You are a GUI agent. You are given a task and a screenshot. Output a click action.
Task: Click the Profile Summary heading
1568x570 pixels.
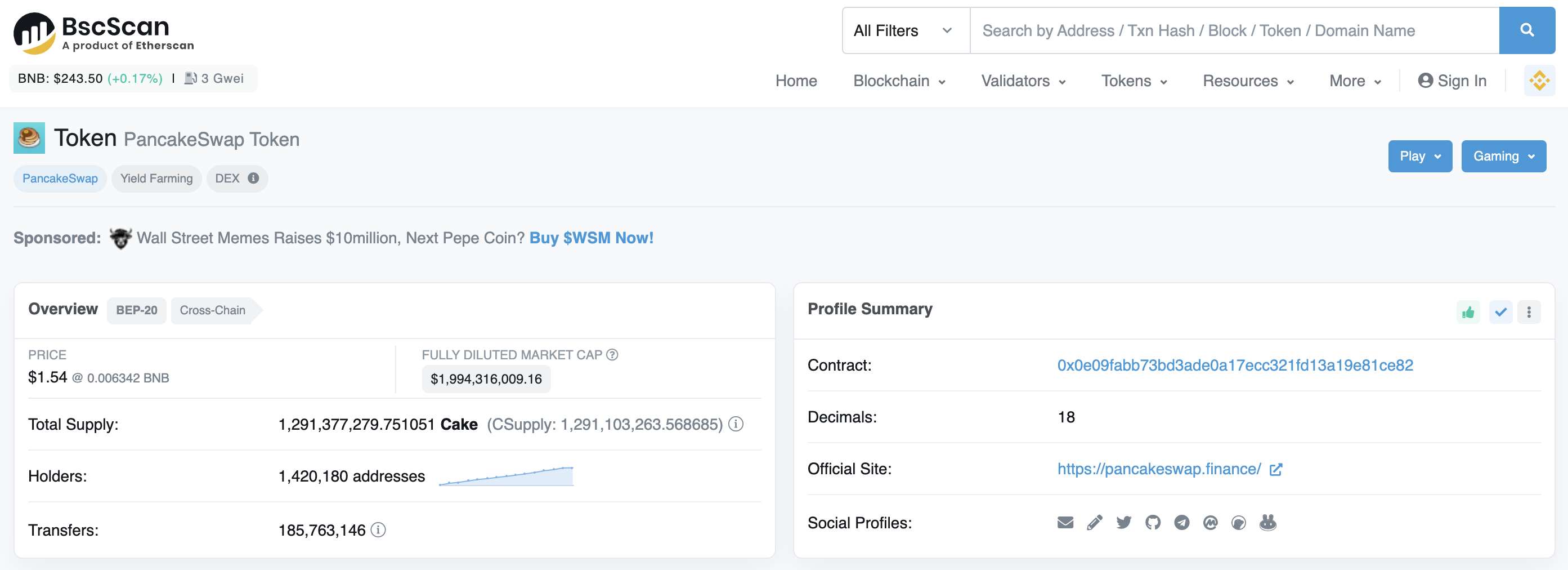pos(870,309)
